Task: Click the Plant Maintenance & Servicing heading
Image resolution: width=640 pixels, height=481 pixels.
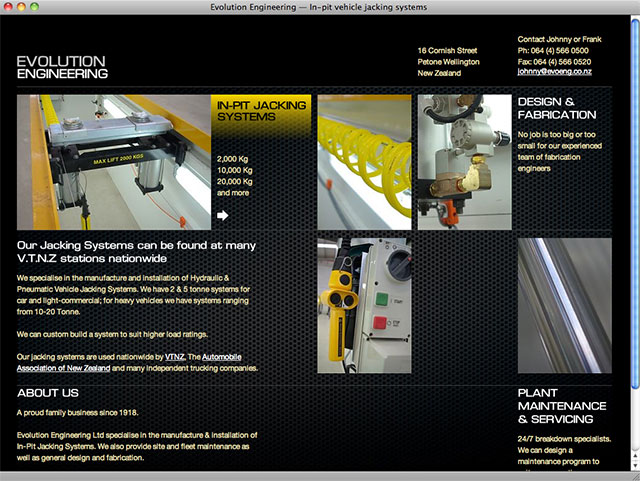Action: click(x=562, y=406)
